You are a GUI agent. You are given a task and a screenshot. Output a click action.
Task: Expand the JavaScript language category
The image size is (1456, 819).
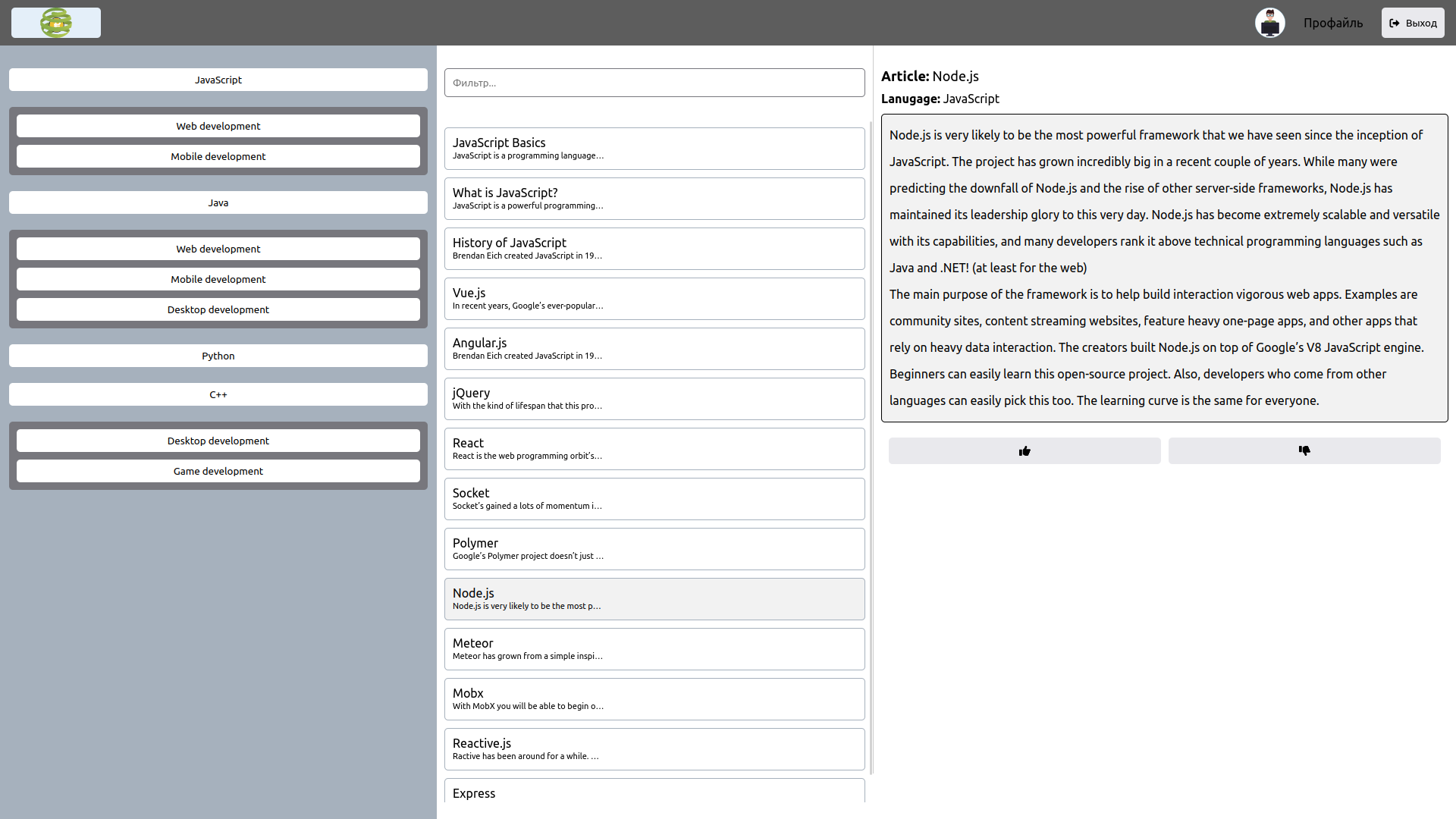coord(218,80)
